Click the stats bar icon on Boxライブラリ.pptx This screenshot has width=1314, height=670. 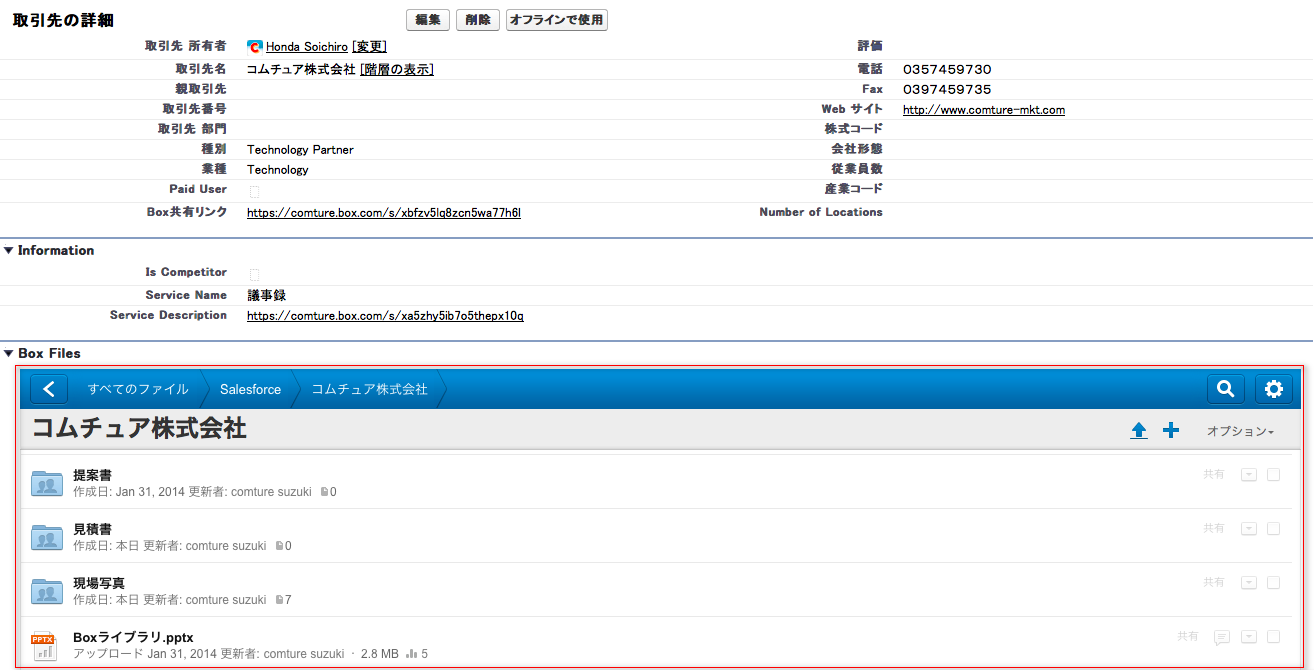coord(412,654)
